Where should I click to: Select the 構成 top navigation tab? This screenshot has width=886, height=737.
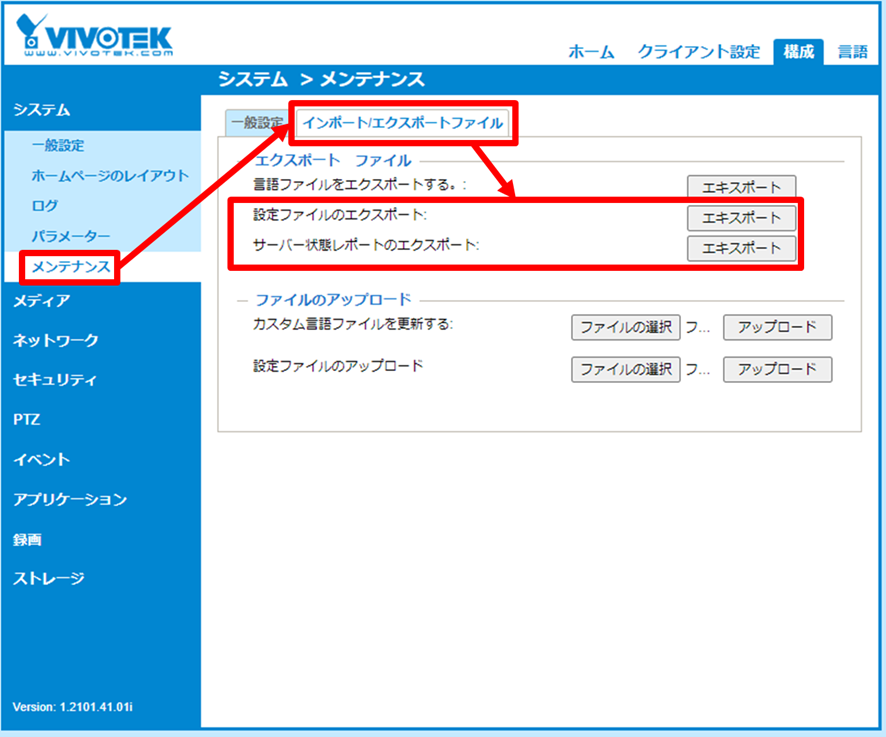tap(798, 52)
